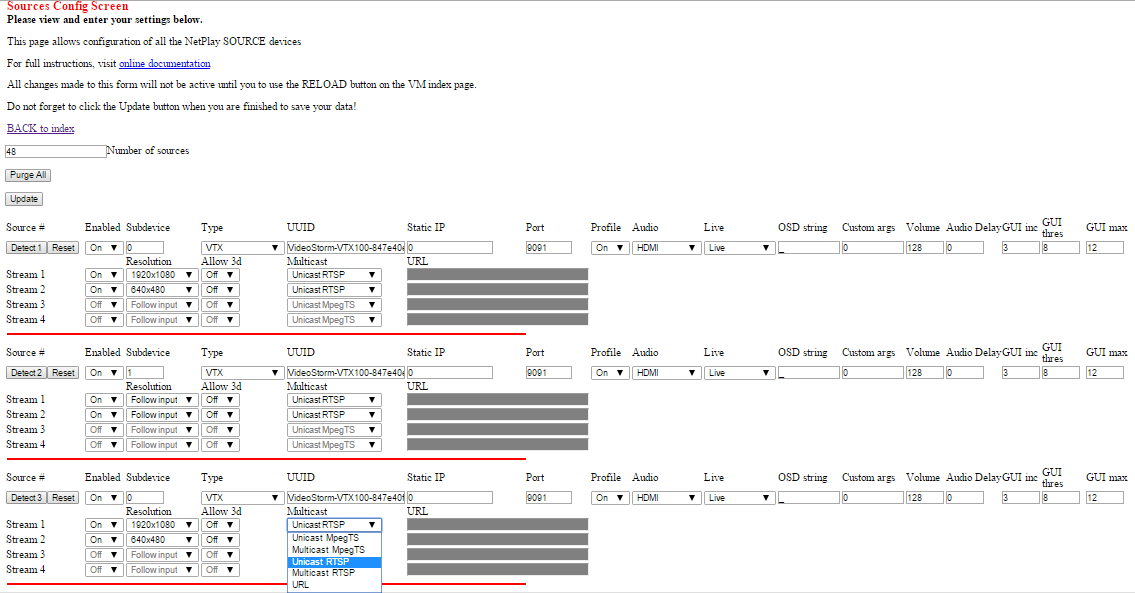This screenshot has height=593, width=1135.
Task: Click the second source's UUID text field
Action: [345, 373]
